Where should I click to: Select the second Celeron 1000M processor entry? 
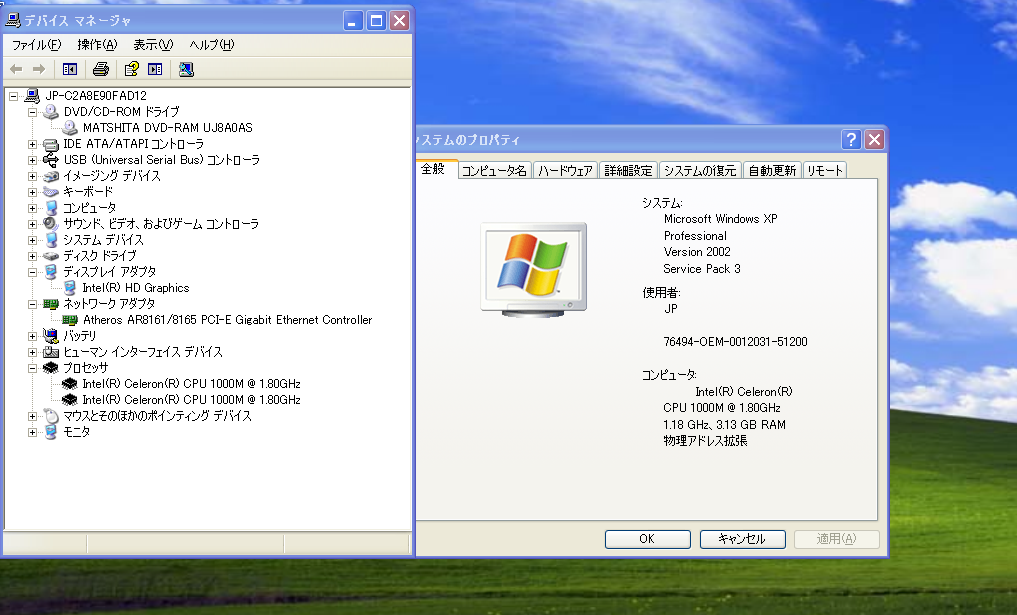click(191, 400)
